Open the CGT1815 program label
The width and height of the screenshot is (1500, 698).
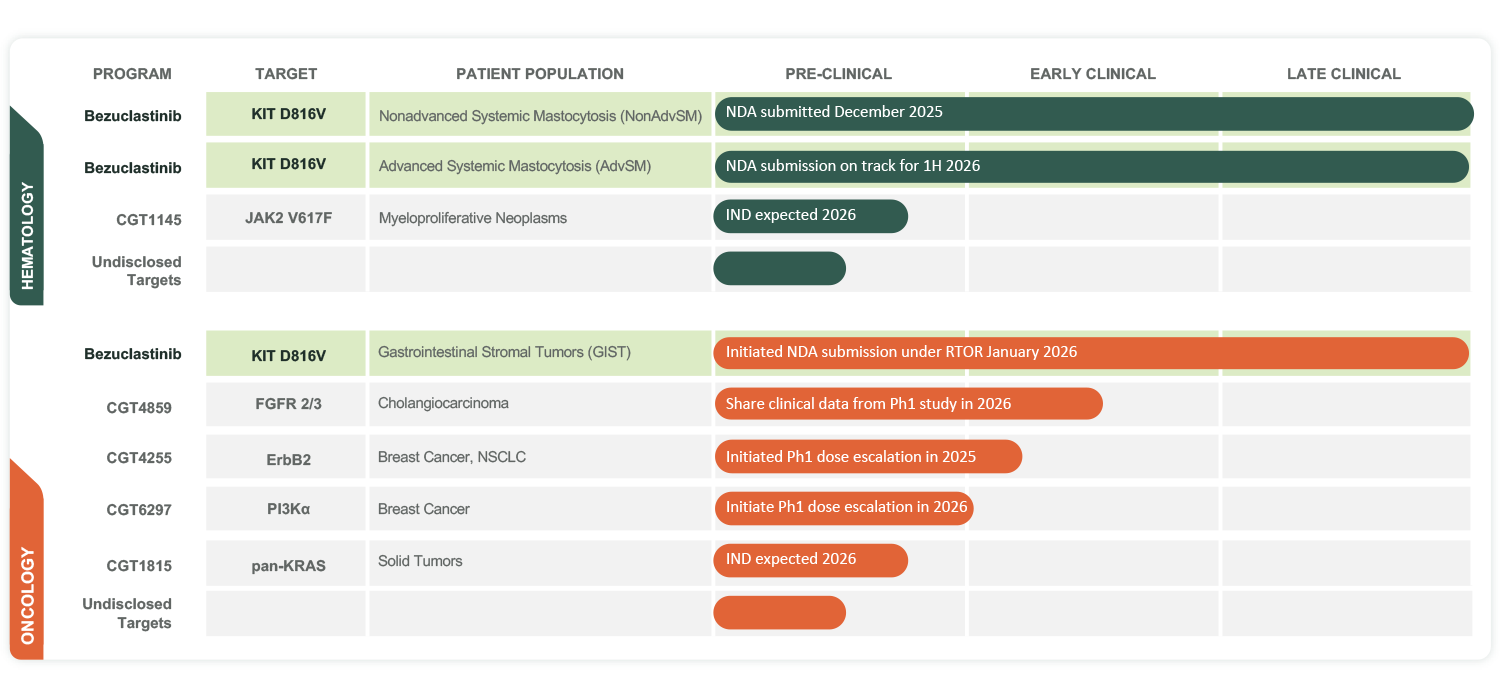click(139, 566)
